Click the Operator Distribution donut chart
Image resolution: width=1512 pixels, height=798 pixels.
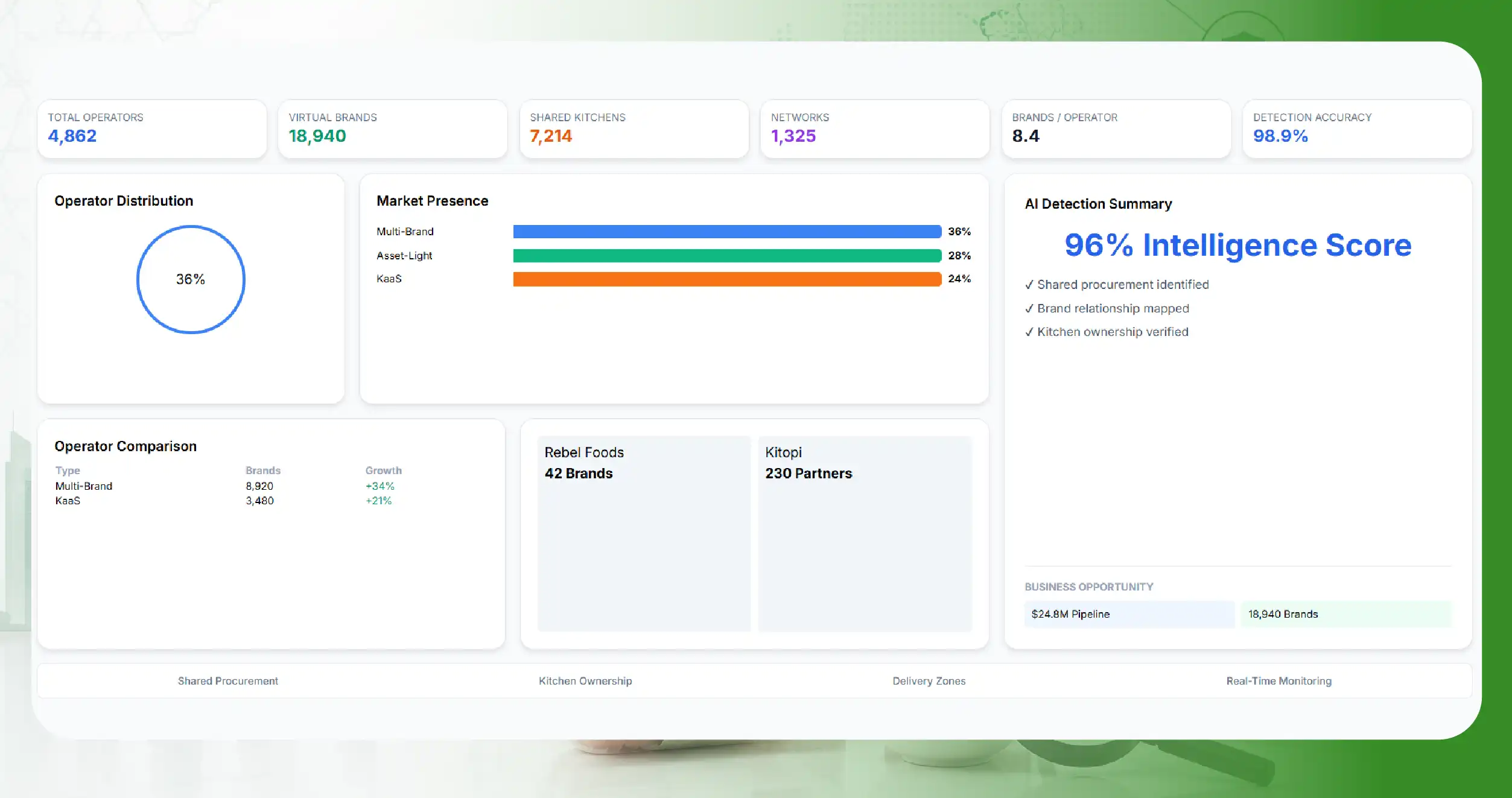191,279
